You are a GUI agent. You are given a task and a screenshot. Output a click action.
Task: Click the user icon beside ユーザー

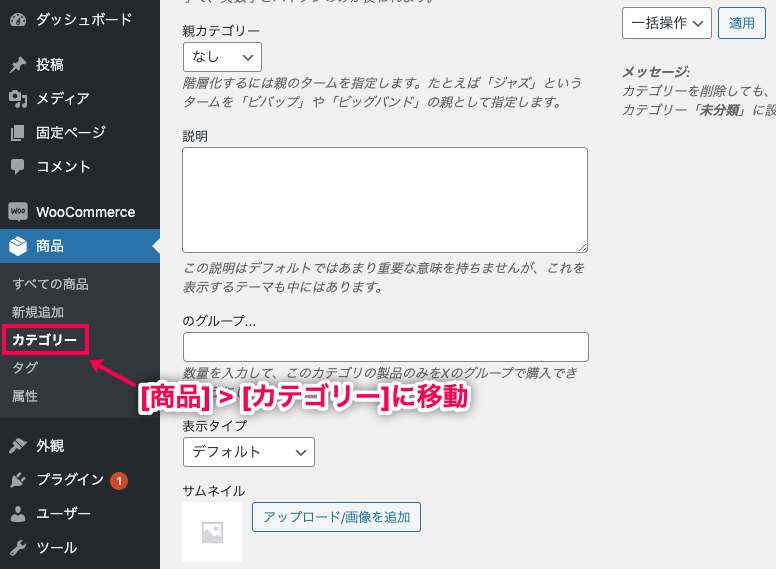(x=18, y=514)
